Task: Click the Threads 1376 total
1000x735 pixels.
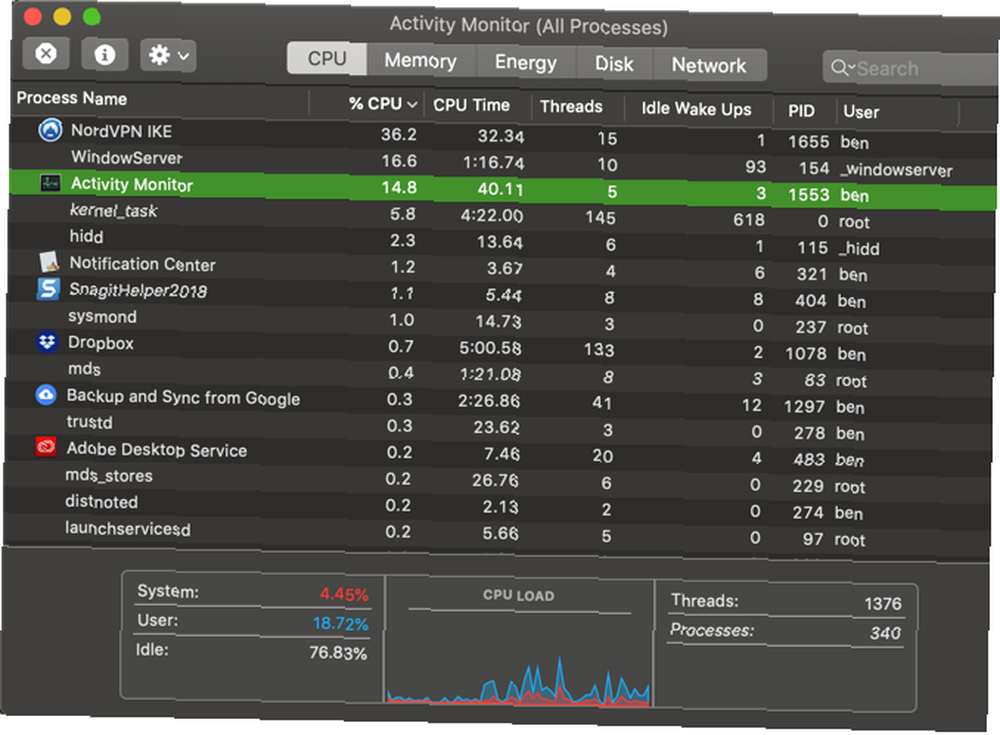Action: tap(883, 604)
